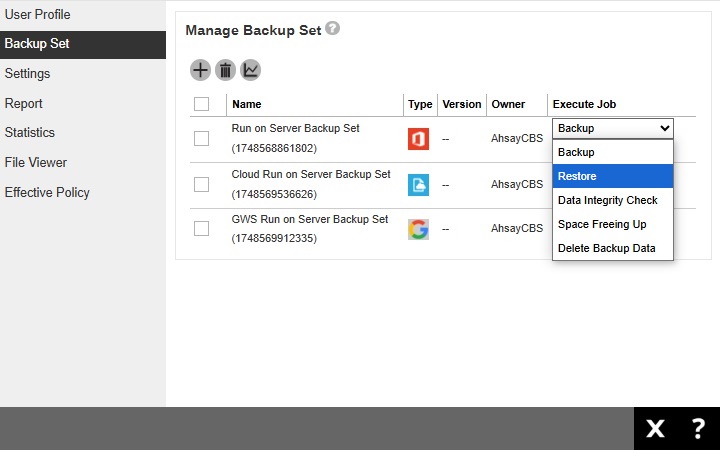The height and width of the screenshot is (450, 720).
Task: Choose Delete Backup Data option
Action: (x=612, y=248)
